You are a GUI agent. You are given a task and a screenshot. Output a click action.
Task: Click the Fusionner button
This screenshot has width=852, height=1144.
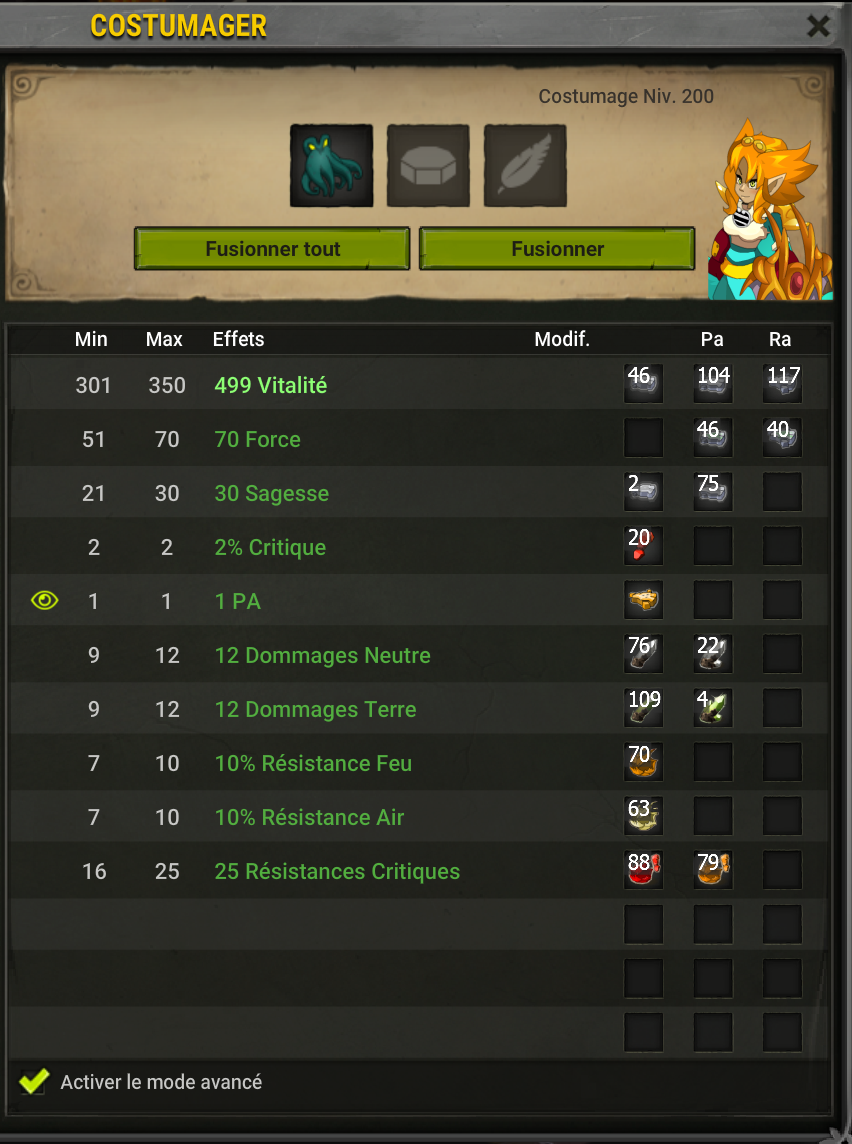pos(557,249)
